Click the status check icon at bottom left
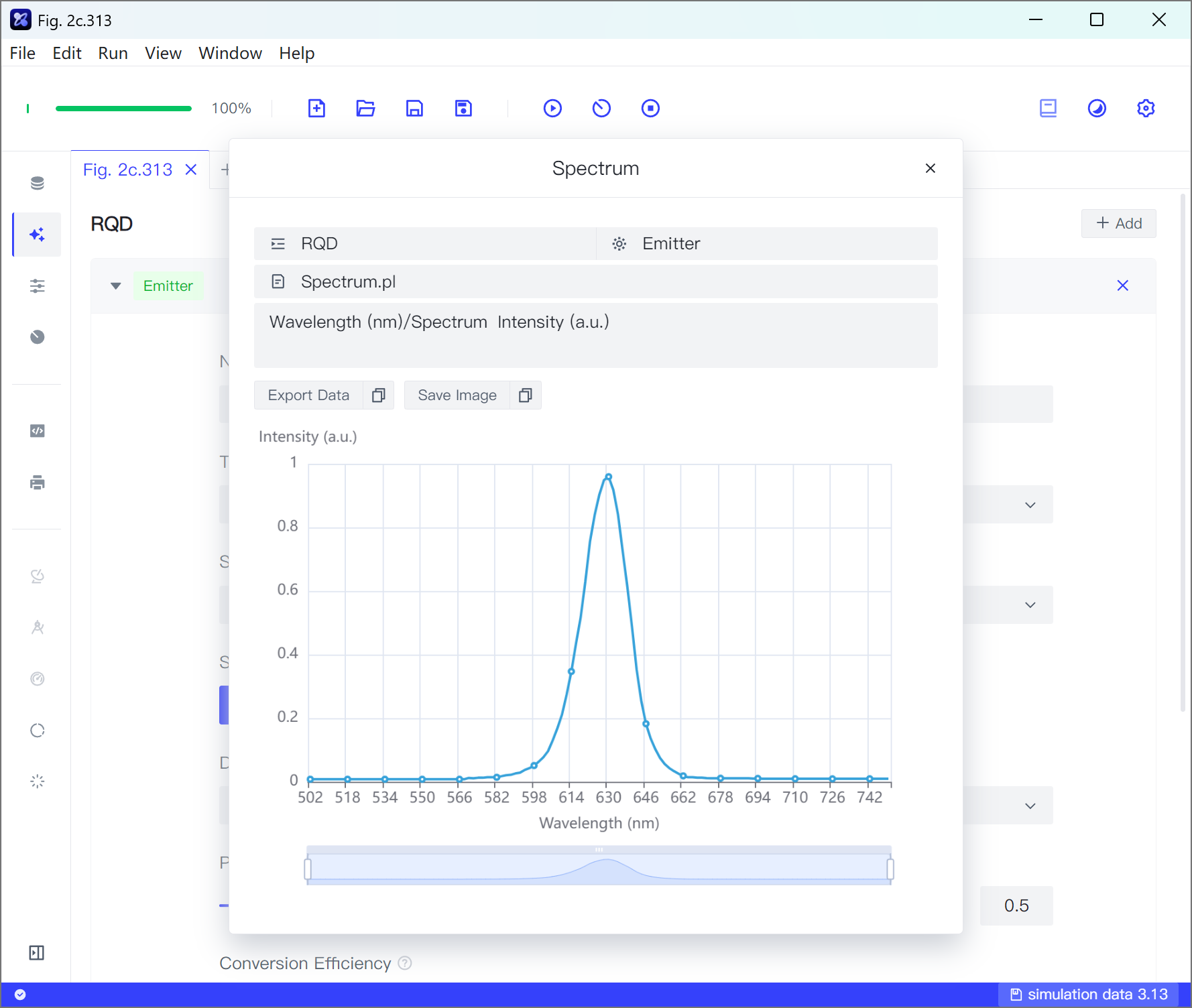The height and width of the screenshot is (1008, 1192). (x=20, y=995)
